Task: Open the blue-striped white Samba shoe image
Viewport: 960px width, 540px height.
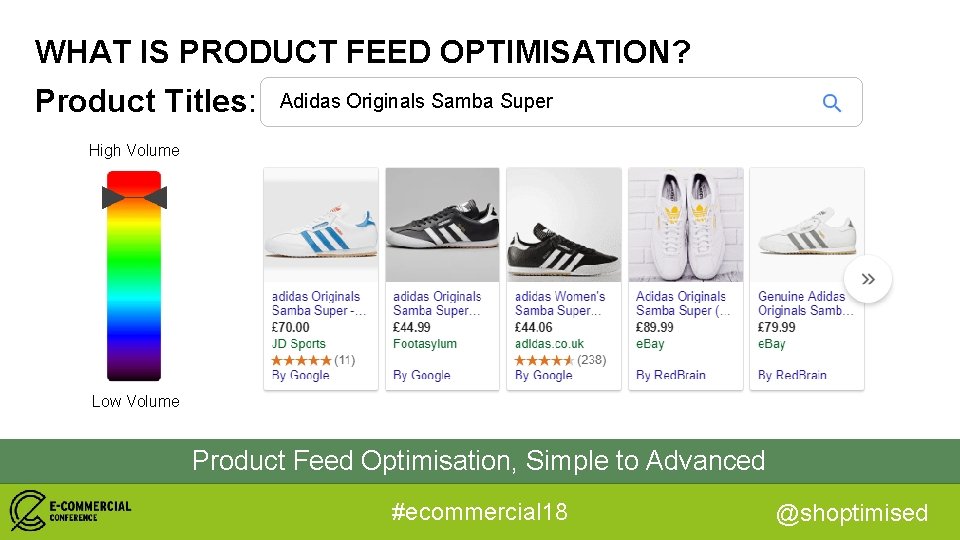Action: 321,225
